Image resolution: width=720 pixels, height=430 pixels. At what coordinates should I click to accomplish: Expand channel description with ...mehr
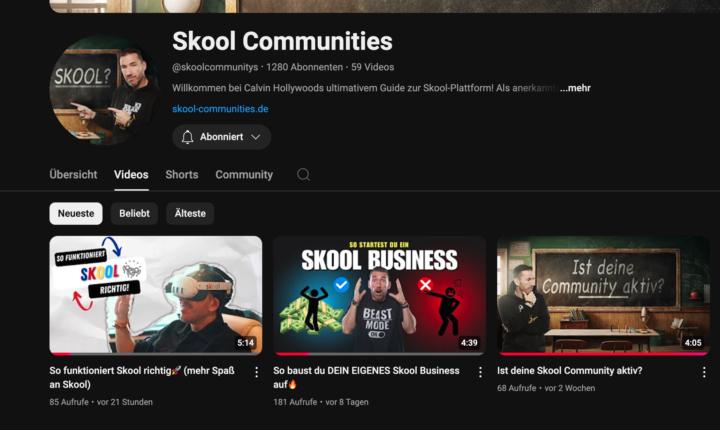coord(575,88)
